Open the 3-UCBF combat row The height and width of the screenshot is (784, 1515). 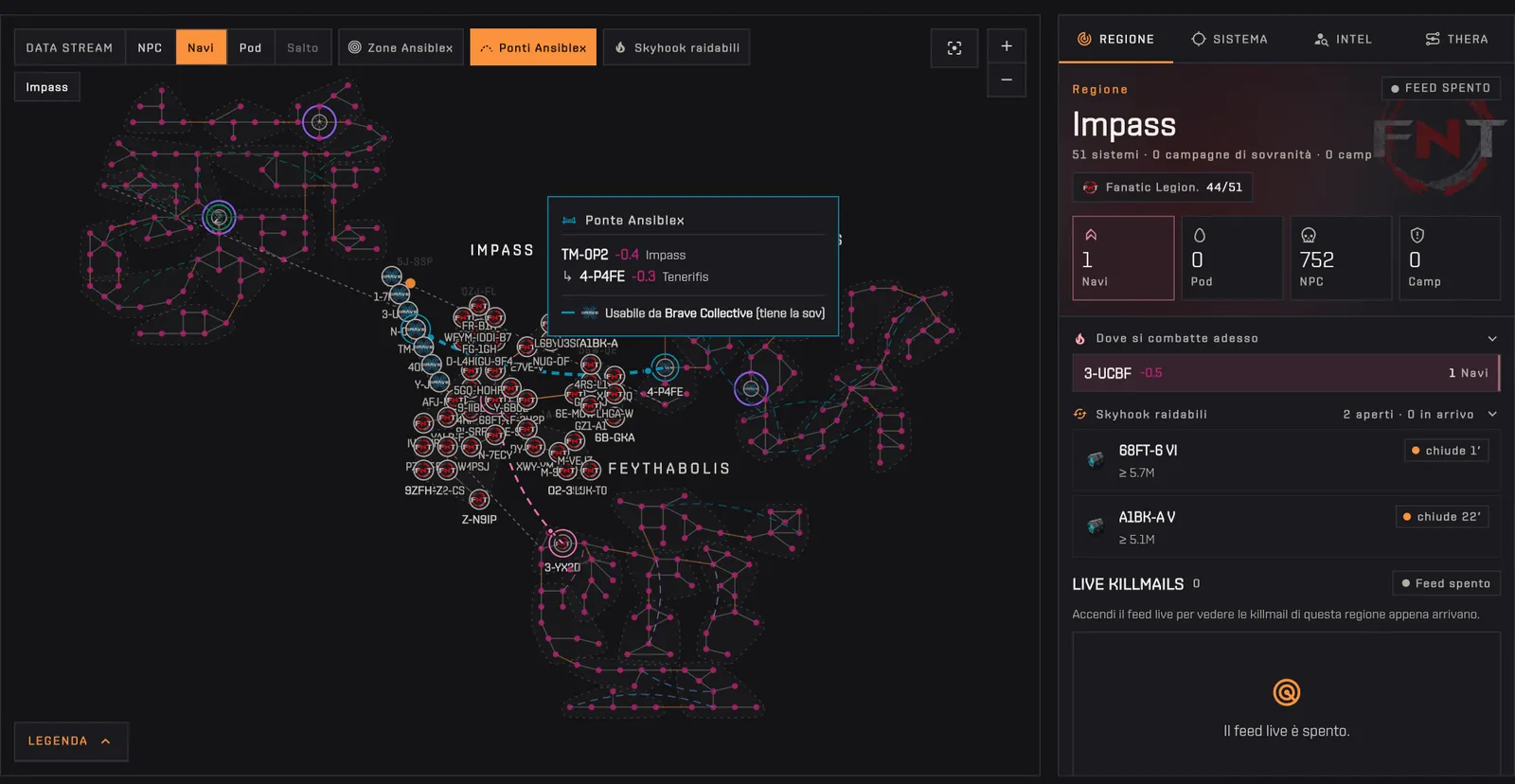(1286, 373)
